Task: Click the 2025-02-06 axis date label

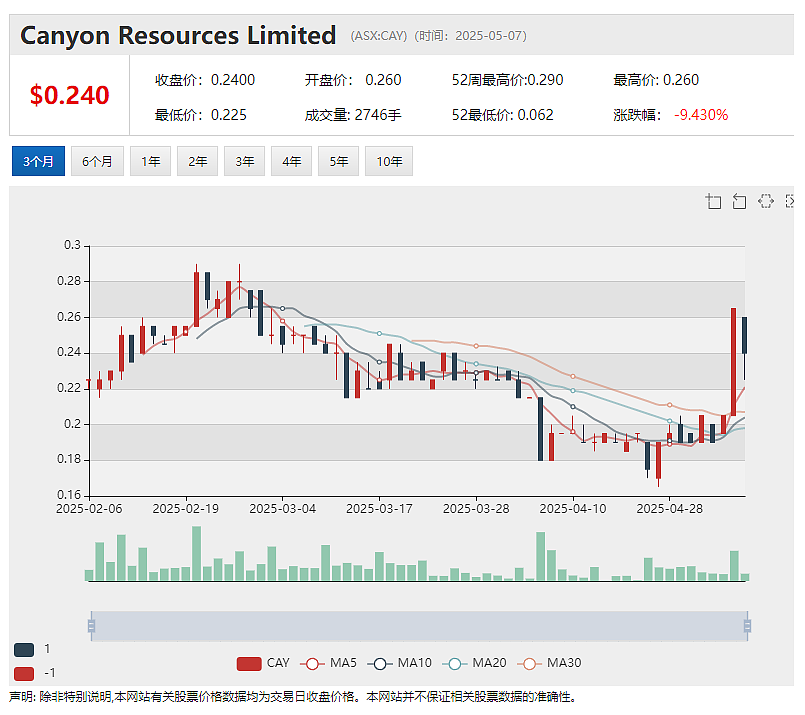Action: 89,509
